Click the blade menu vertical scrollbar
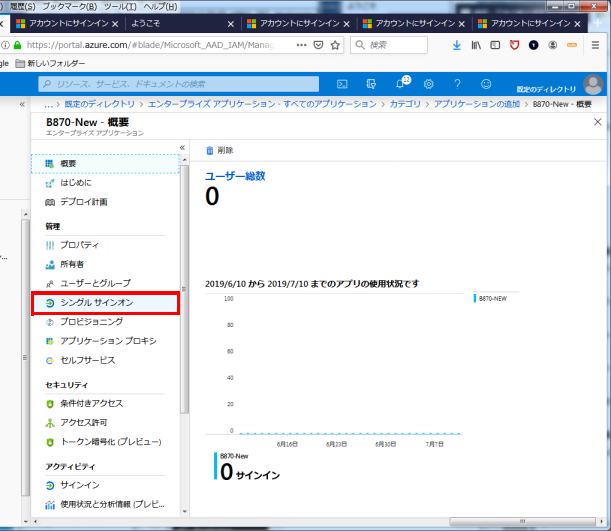 tap(184, 289)
